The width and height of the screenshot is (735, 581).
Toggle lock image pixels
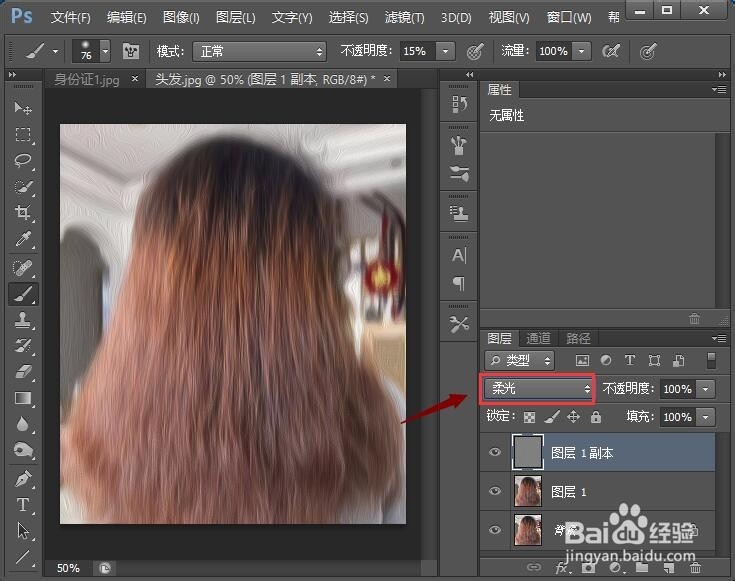coord(552,417)
